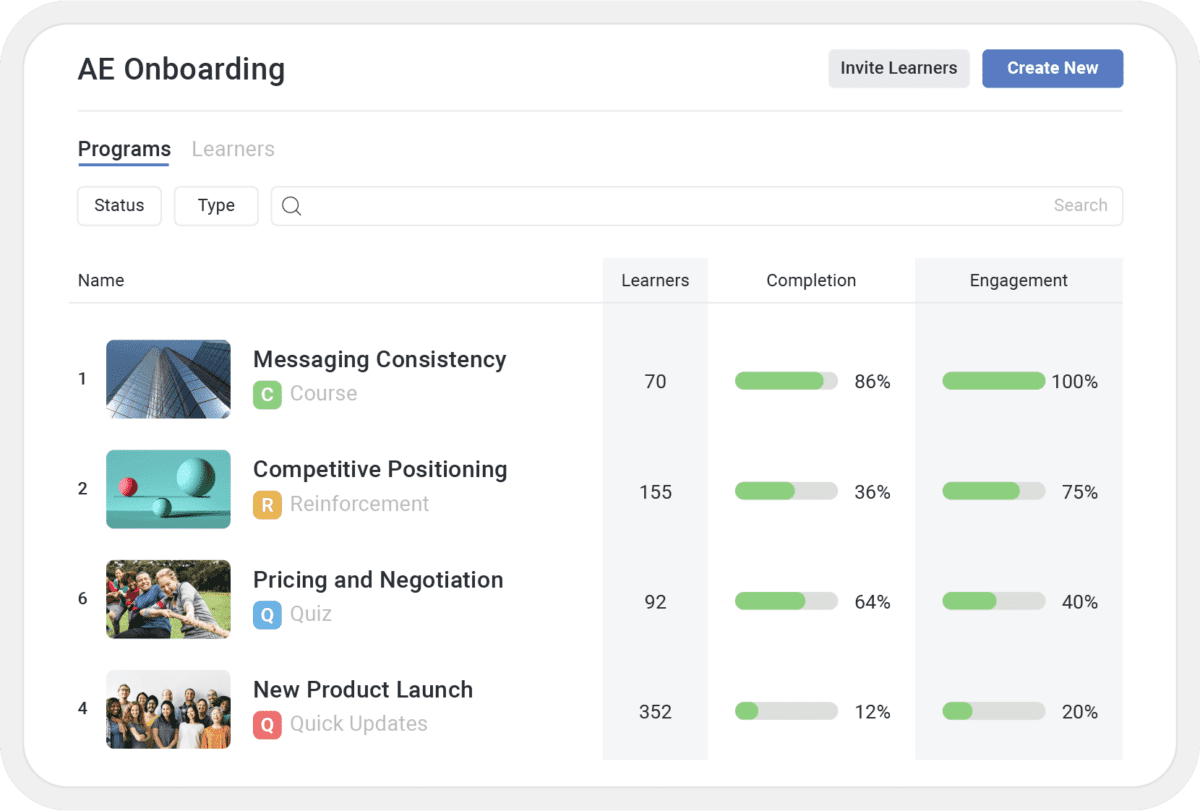
Task: Open the Type filter dropdown
Action: 216,206
